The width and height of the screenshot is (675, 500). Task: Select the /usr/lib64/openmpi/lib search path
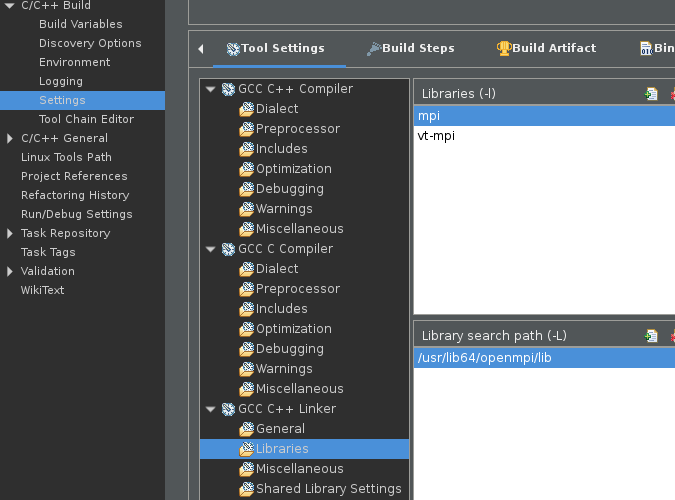pyautogui.click(x=484, y=358)
